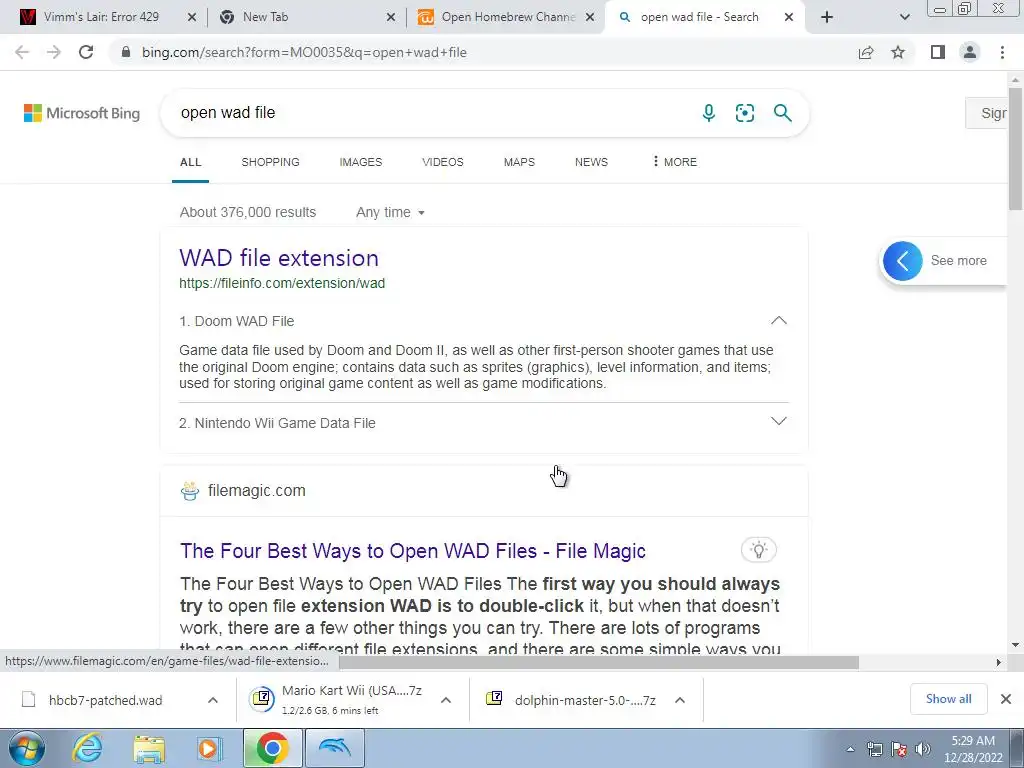1024x768 pixels.
Task: Share this page via address bar icon
Action: coord(866,52)
